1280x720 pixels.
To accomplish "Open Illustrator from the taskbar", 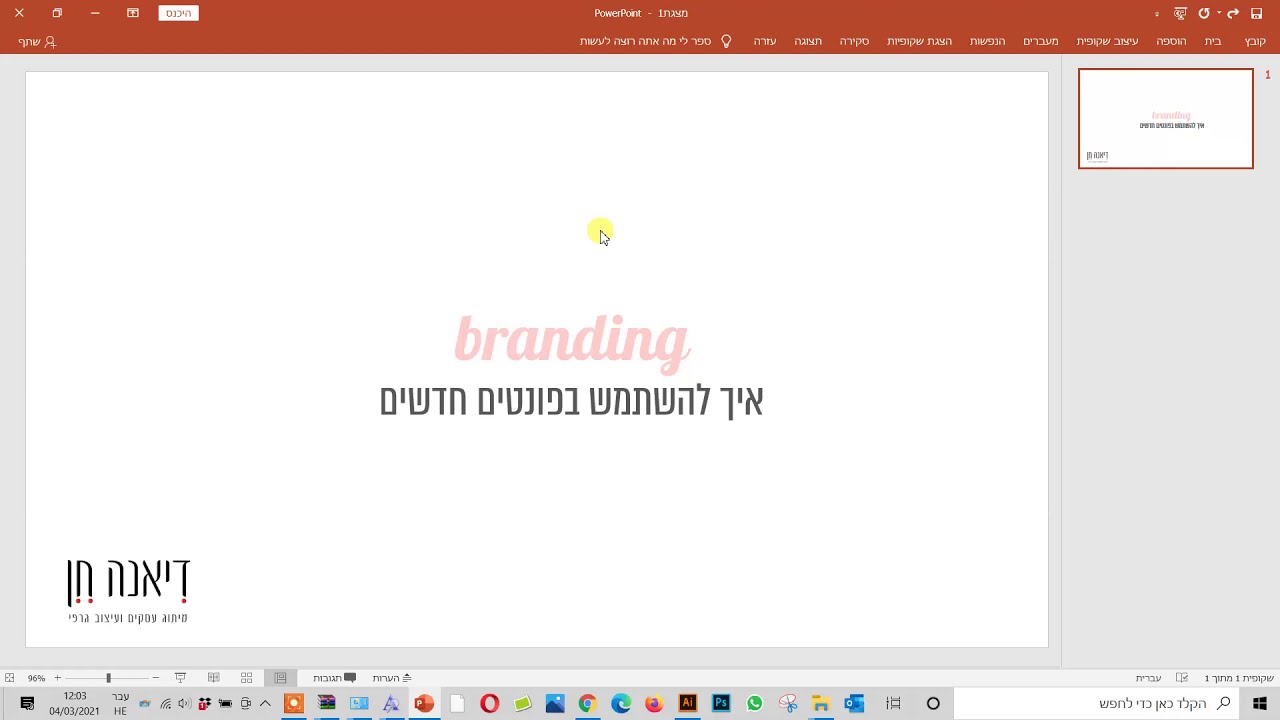I will (x=687, y=704).
